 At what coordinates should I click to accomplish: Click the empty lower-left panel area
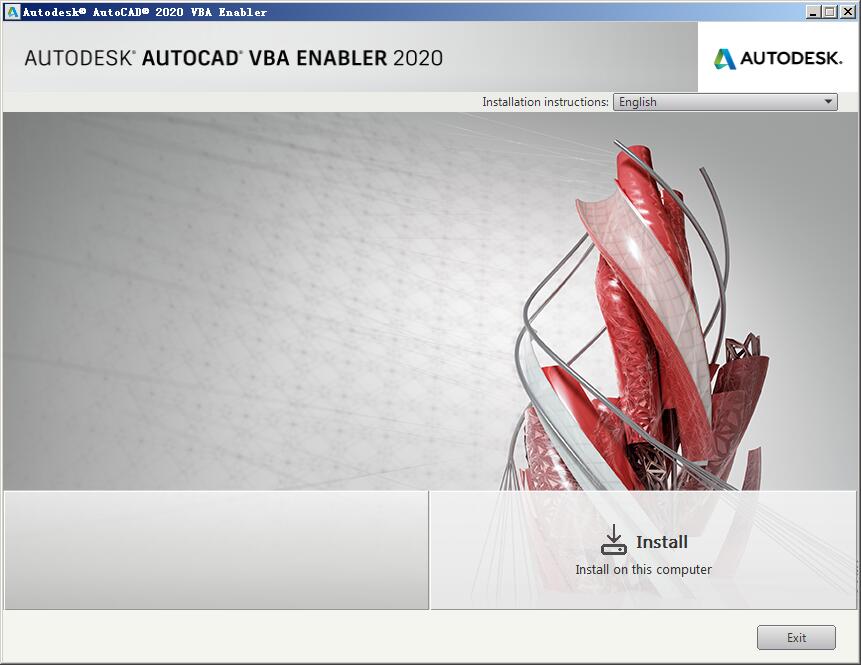click(214, 550)
